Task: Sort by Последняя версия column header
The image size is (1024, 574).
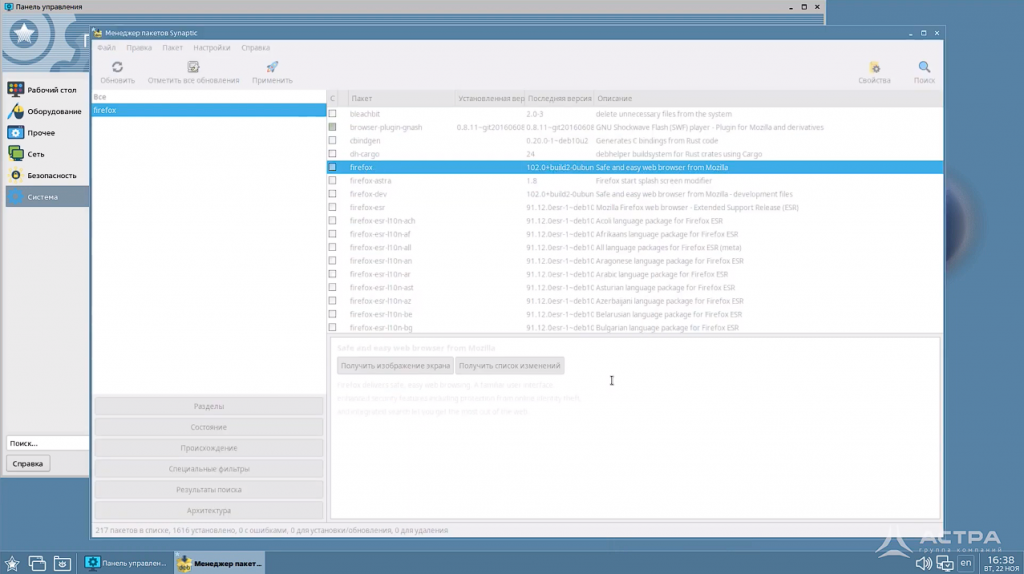Action: coord(560,99)
